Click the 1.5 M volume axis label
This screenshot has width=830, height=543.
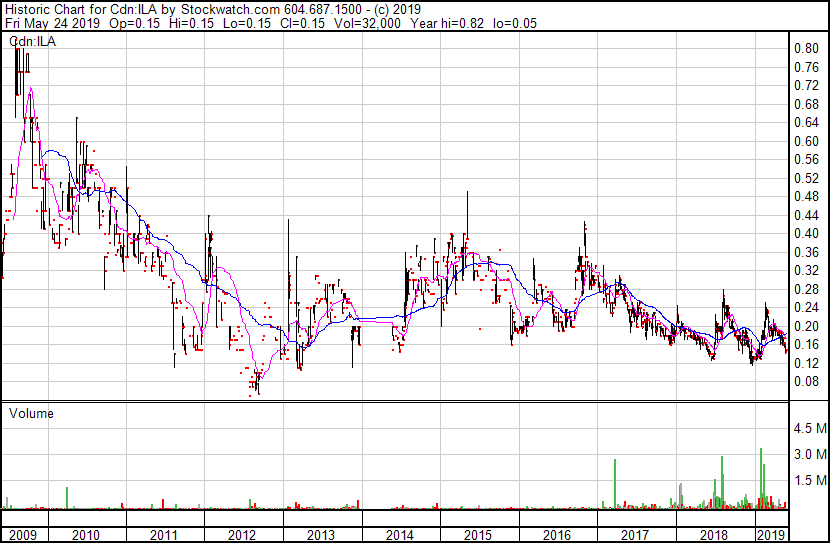[809, 481]
